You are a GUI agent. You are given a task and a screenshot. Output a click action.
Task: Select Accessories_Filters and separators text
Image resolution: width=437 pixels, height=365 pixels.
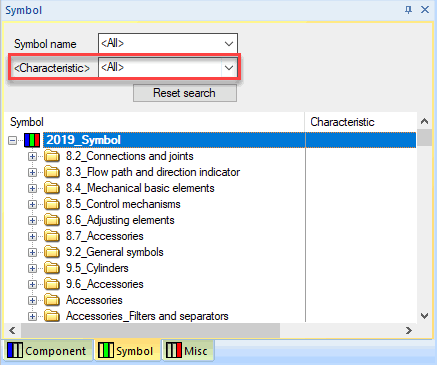point(147,316)
